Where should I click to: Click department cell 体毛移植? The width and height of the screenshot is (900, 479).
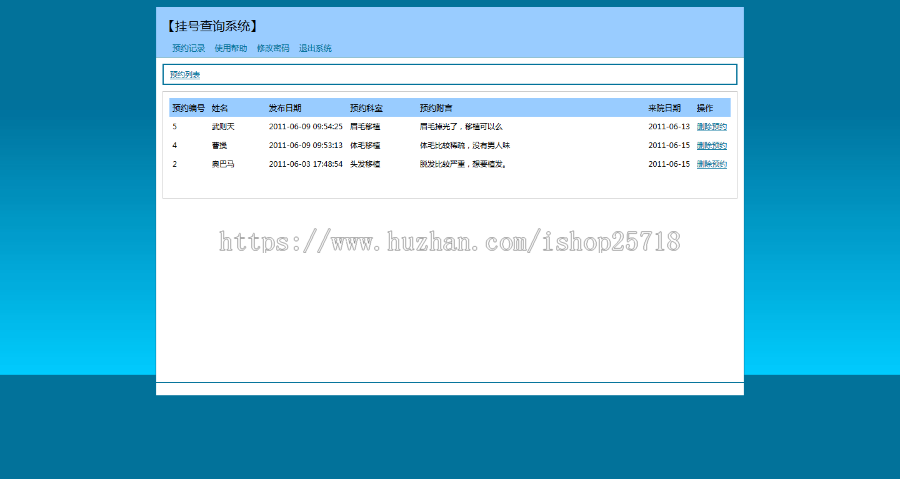(365, 146)
